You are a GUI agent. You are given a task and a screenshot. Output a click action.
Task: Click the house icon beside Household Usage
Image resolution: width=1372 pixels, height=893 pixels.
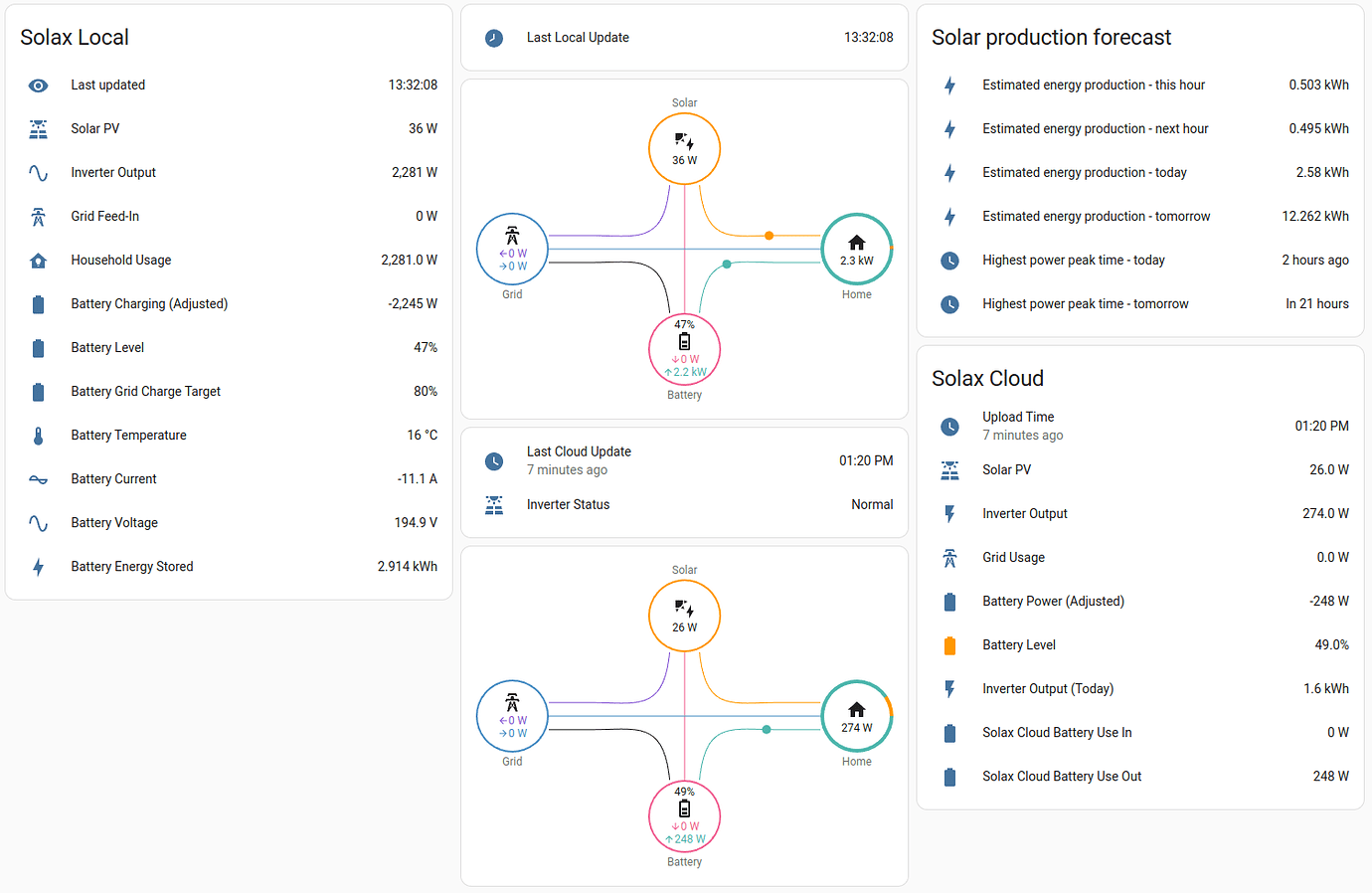[x=38, y=260]
